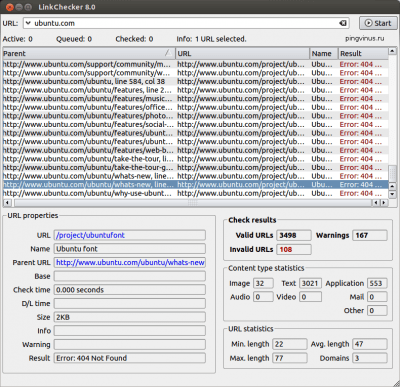
Task: Click the horizontal scrollbar track under the results
Action: point(192,202)
